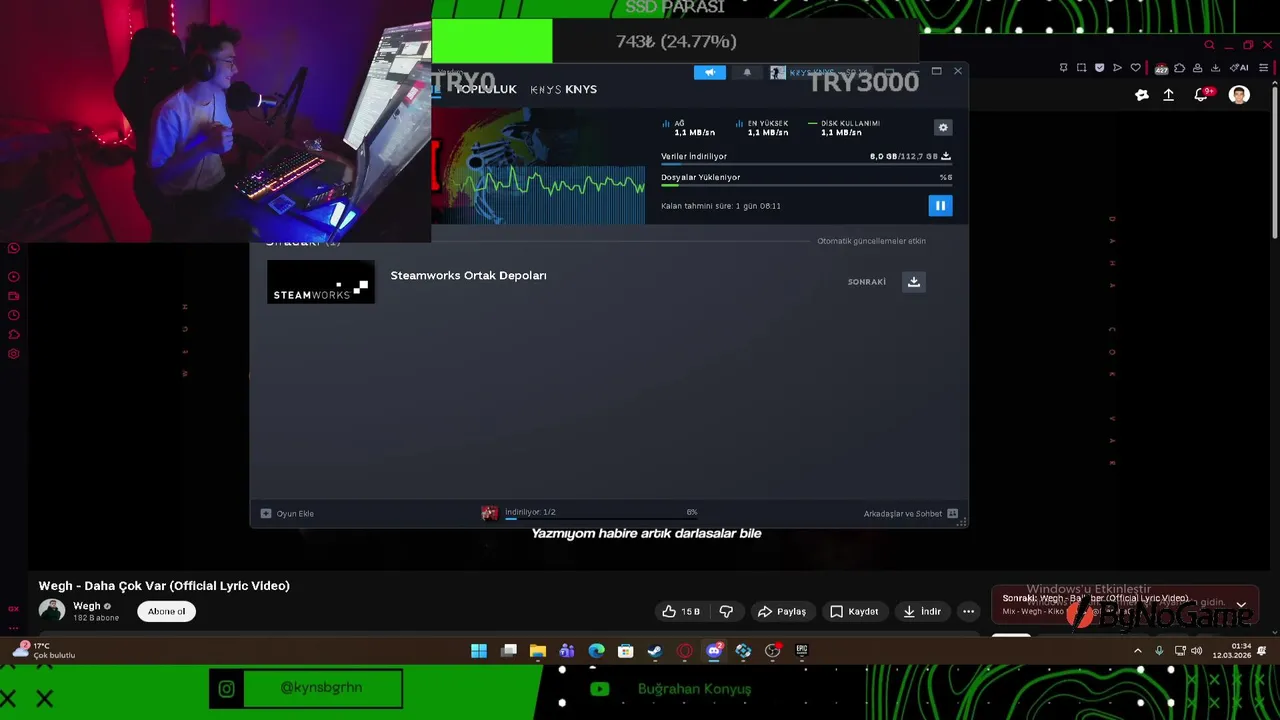
Task: Expand hidden system tray icons
Action: (x=1137, y=651)
